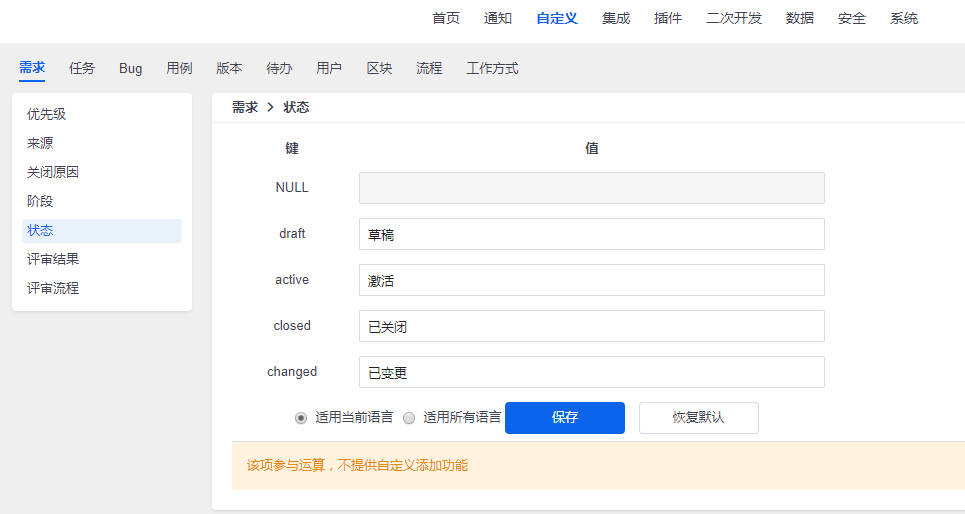
Task: Select 关闭原因 in the left sidebar
Action: pyautogui.click(x=53, y=172)
